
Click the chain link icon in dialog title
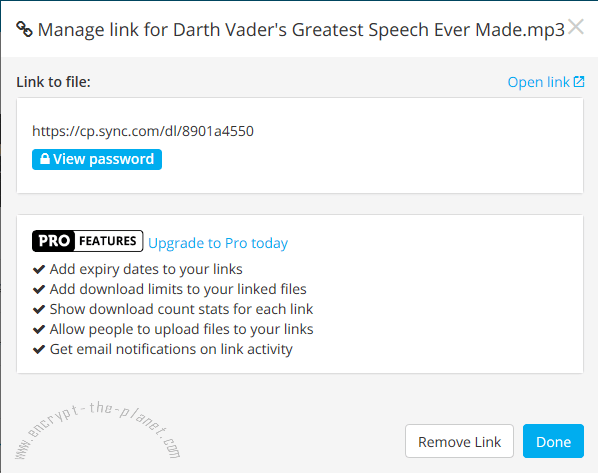24,29
